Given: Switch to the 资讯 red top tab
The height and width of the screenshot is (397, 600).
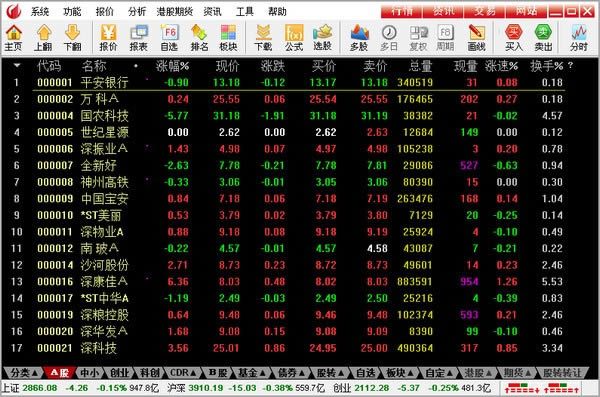Looking at the screenshot, I should tap(443, 11).
